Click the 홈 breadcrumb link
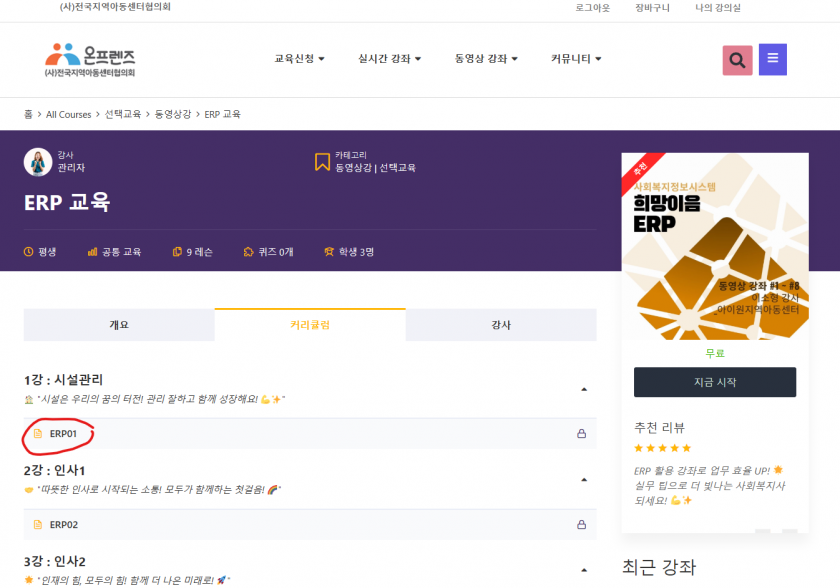The height and width of the screenshot is (588, 840). [x=28, y=114]
